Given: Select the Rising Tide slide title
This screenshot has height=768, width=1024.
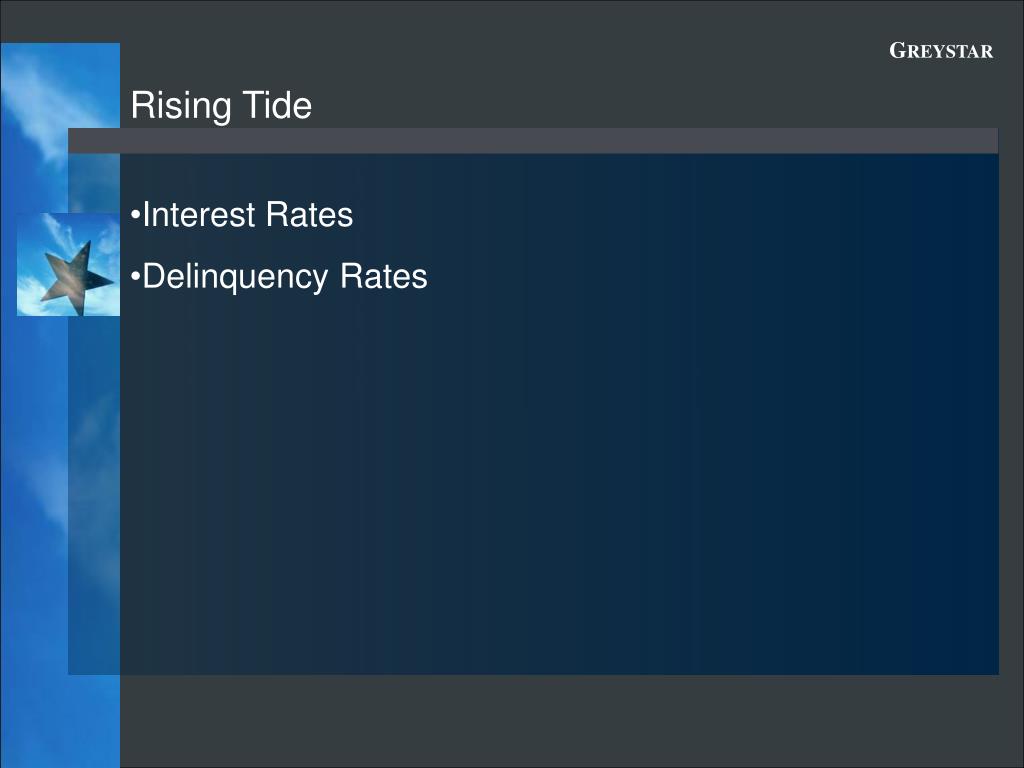Looking at the screenshot, I should click(x=221, y=105).
